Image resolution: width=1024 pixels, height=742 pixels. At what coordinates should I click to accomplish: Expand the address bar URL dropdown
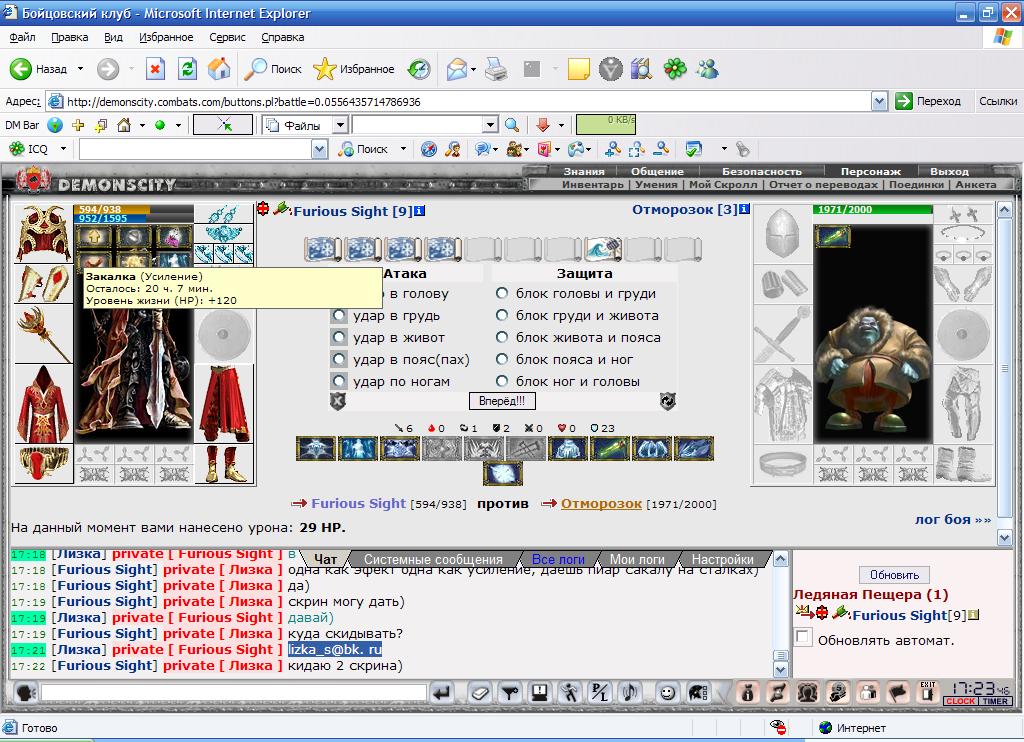pos(879,101)
